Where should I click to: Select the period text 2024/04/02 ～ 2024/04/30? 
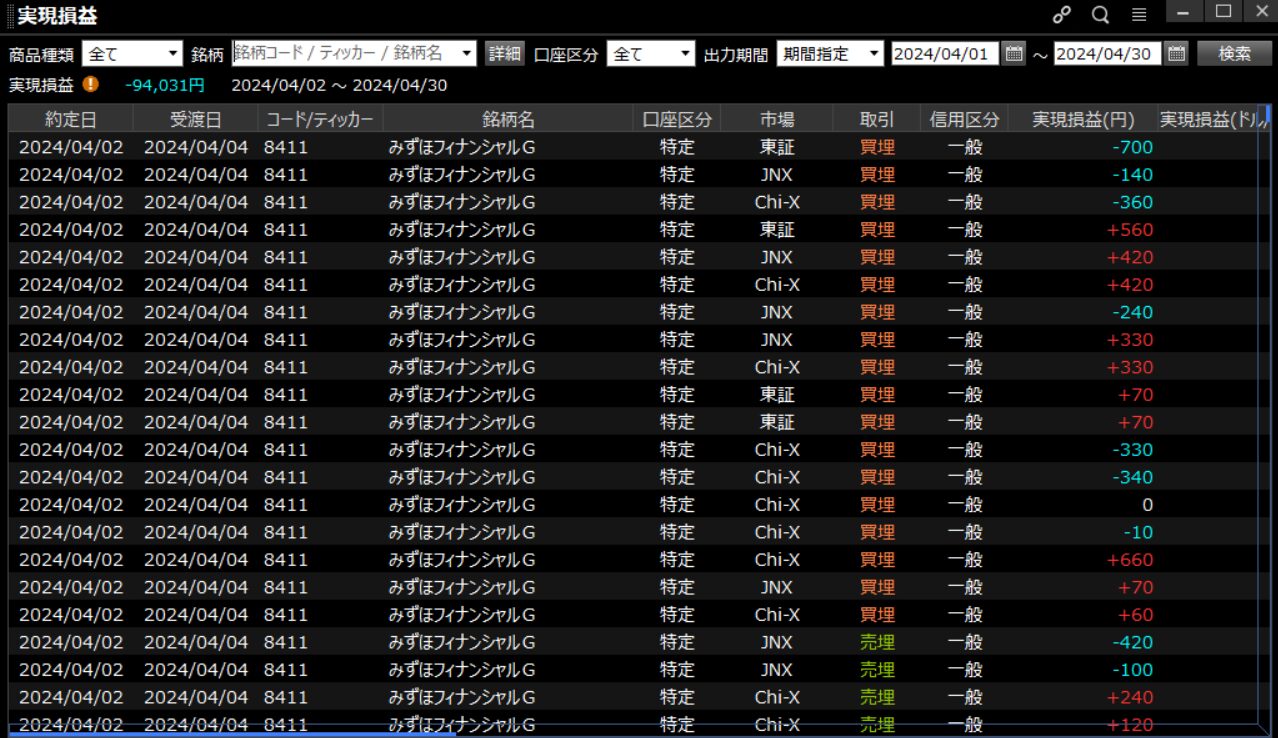(x=339, y=85)
